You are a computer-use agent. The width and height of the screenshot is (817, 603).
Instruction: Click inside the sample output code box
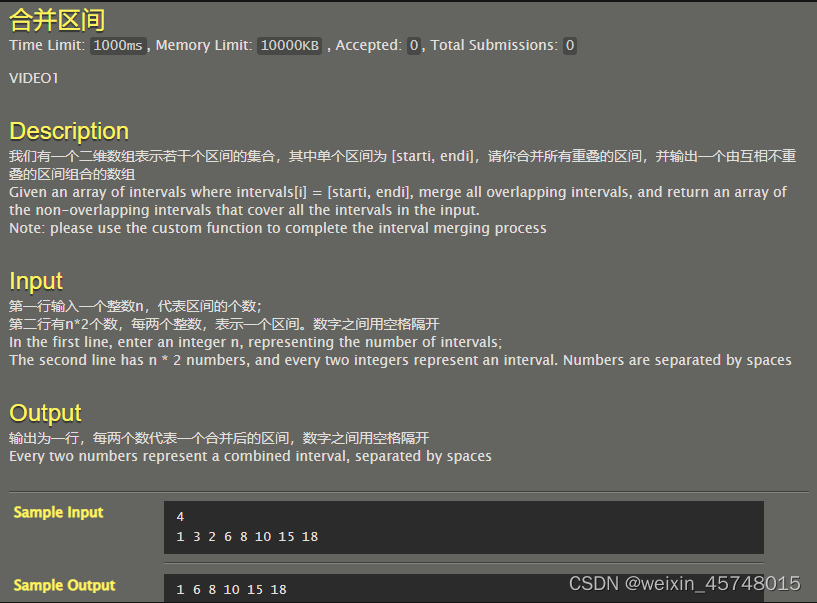tap(463, 589)
